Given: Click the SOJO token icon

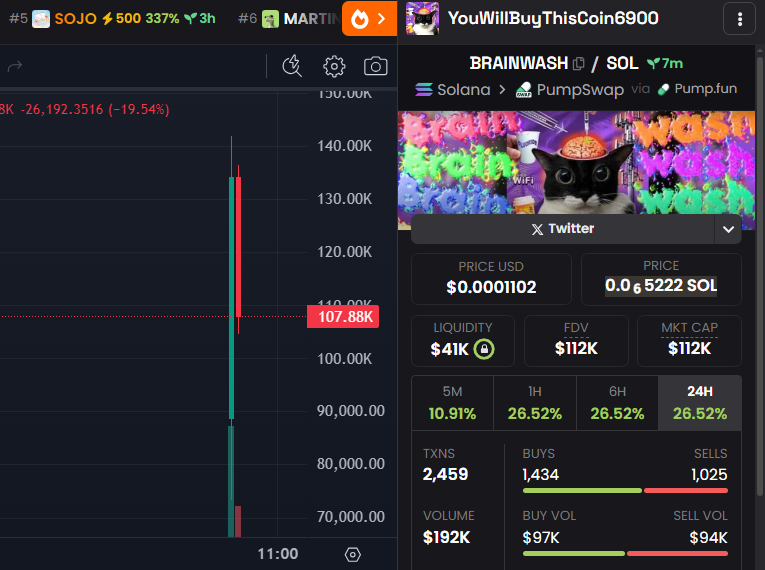Looking at the screenshot, I should point(41,19).
